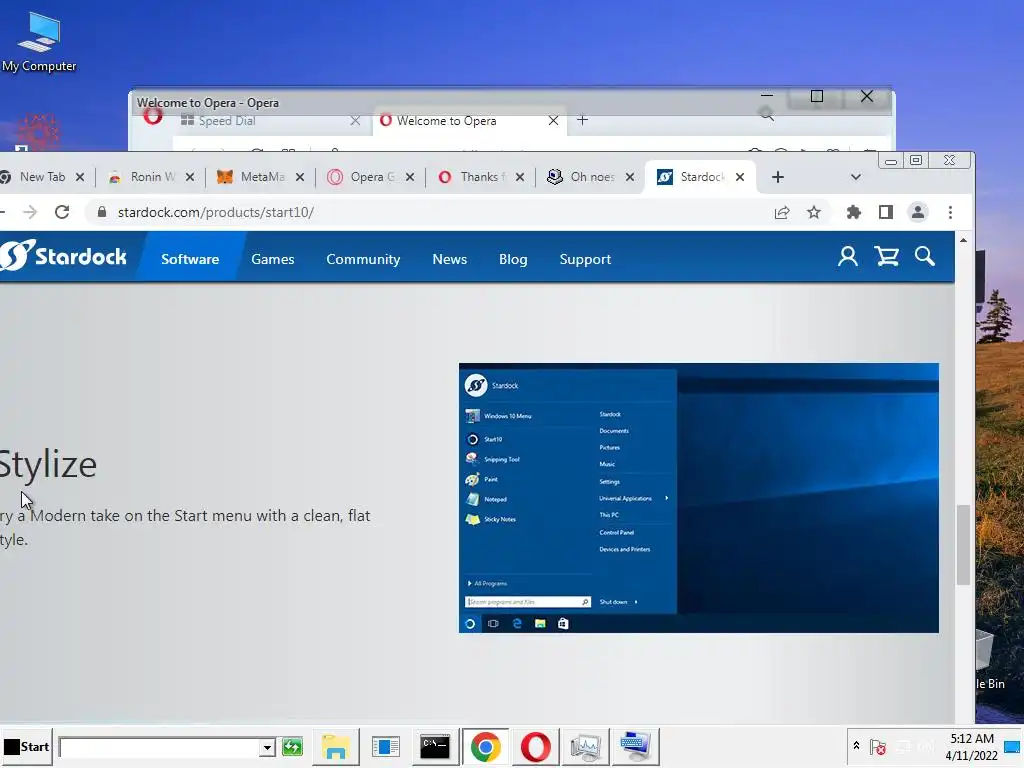
Task: Click the Start10 screenshot image
Action: click(x=699, y=498)
